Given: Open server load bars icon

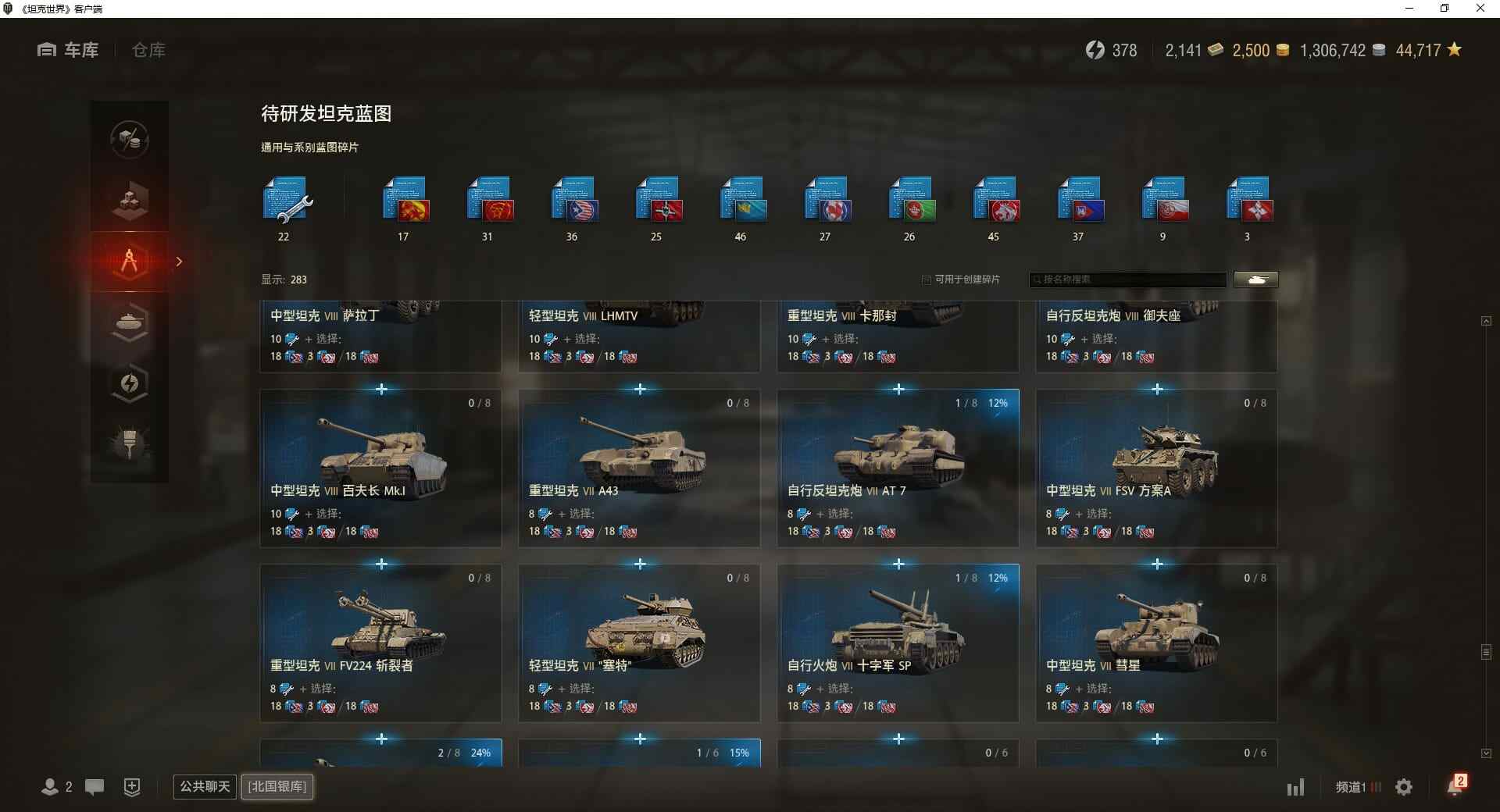Looking at the screenshot, I should click(1295, 787).
